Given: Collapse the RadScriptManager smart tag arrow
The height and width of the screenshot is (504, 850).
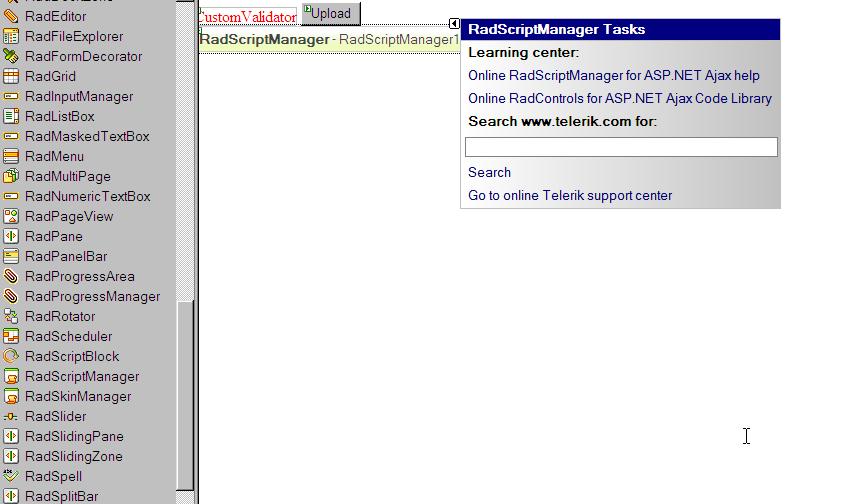Looking at the screenshot, I should pyautogui.click(x=454, y=23).
